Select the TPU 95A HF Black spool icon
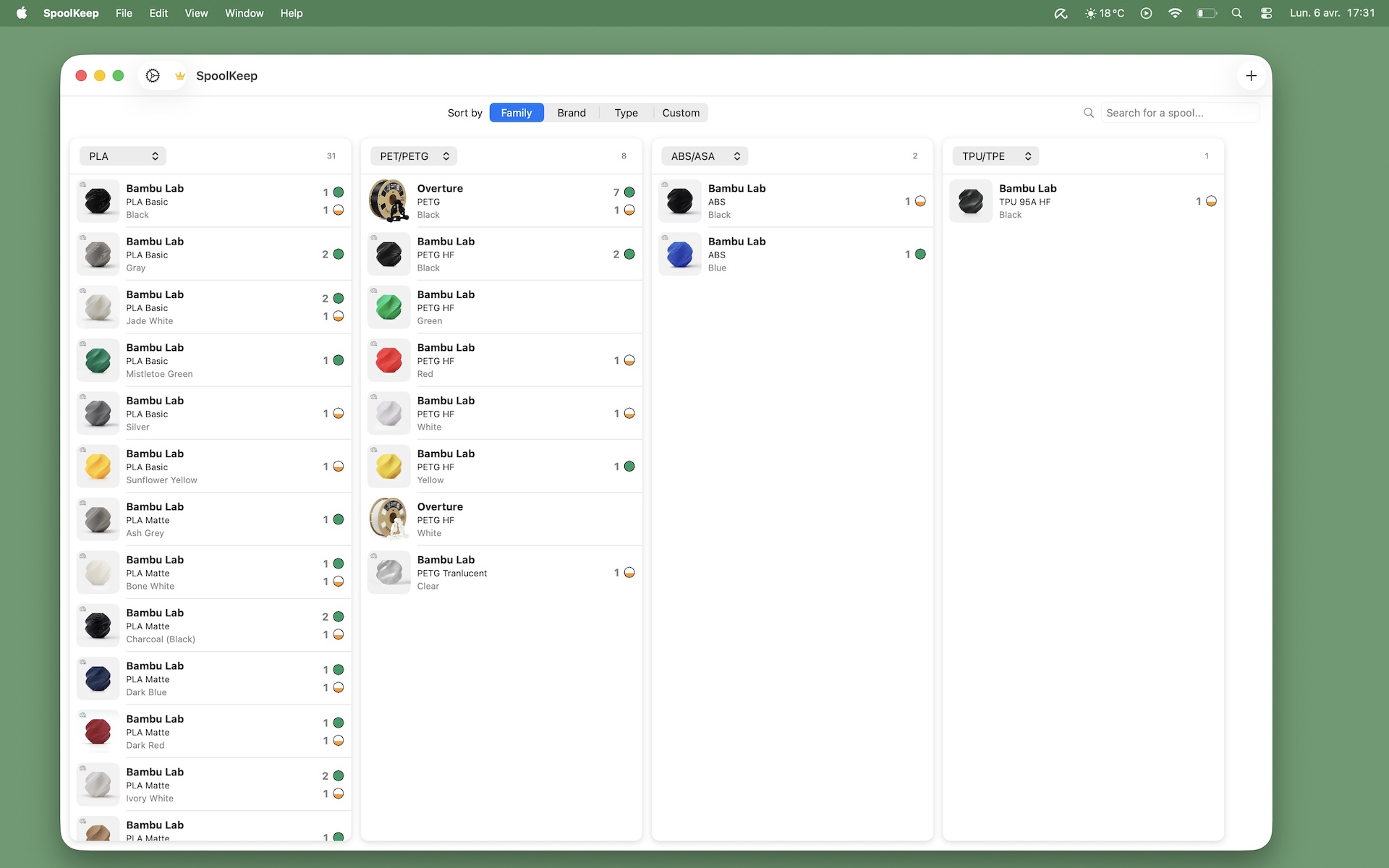Image resolution: width=1389 pixels, height=868 pixels. click(971, 201)
